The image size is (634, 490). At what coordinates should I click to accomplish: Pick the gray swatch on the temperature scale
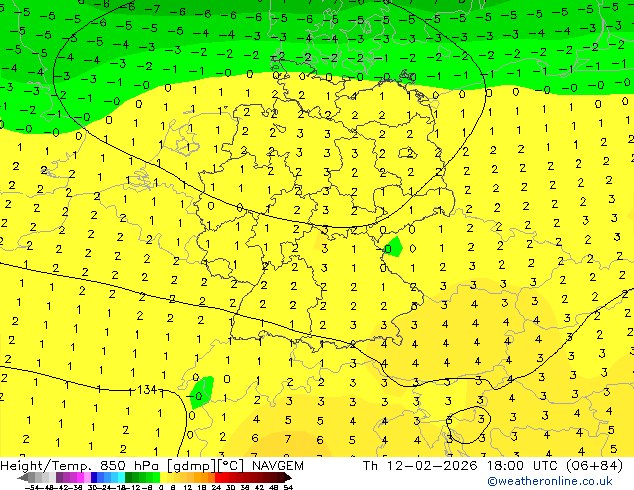point(32,477)
